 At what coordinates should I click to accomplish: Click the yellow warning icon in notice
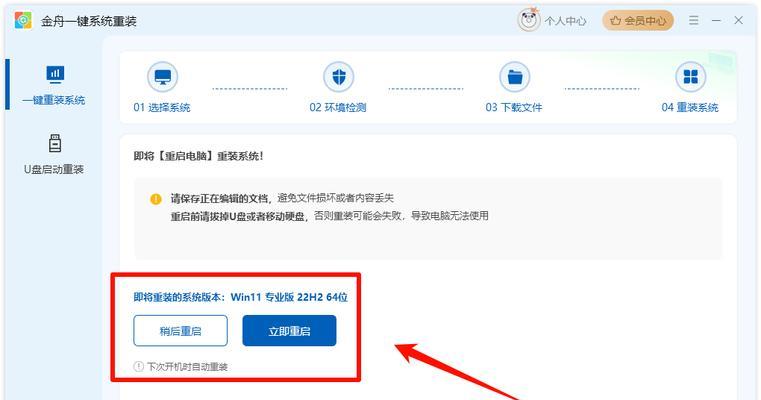click(155, 199)
